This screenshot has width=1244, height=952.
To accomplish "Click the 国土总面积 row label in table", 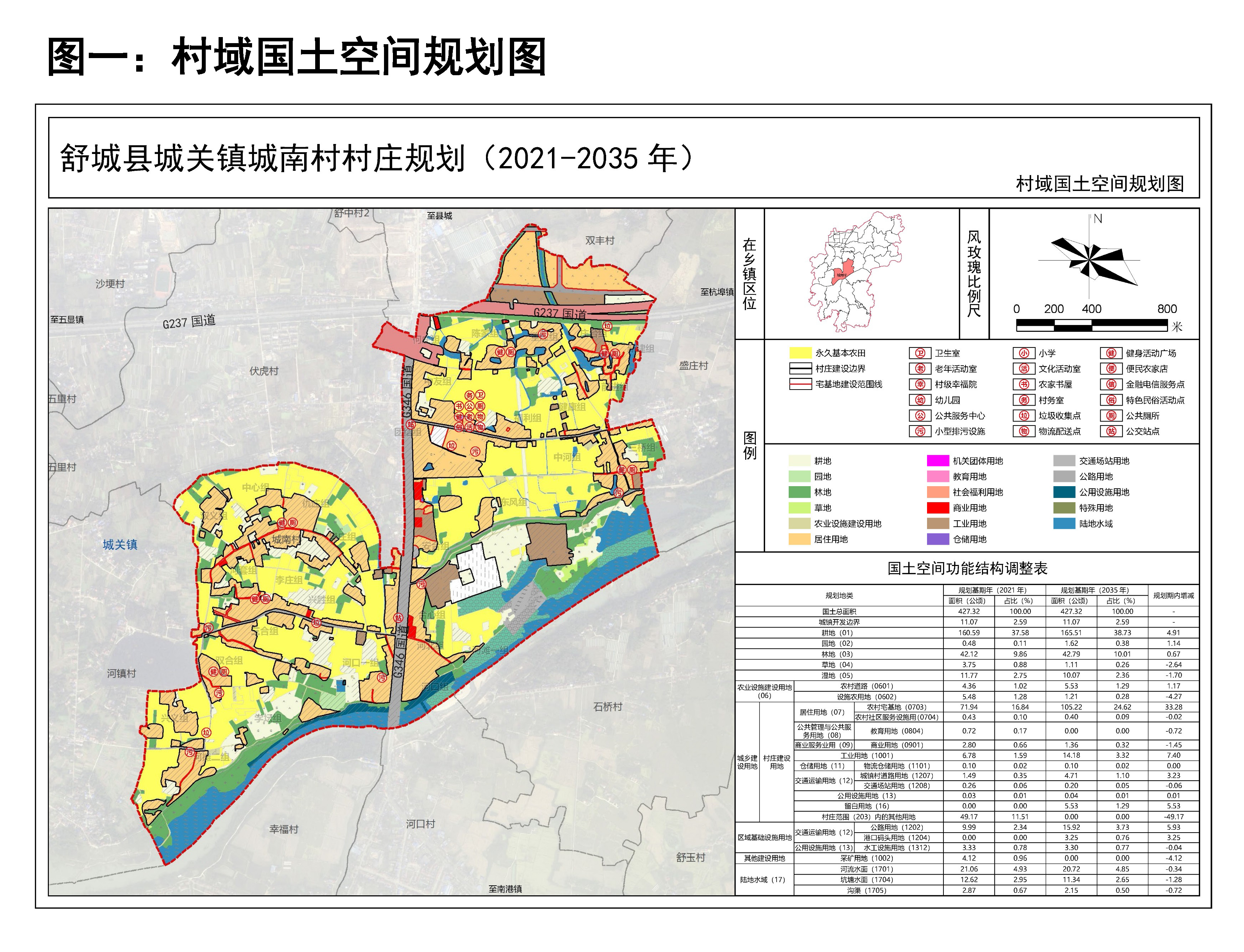I will (x=839, y=611).
